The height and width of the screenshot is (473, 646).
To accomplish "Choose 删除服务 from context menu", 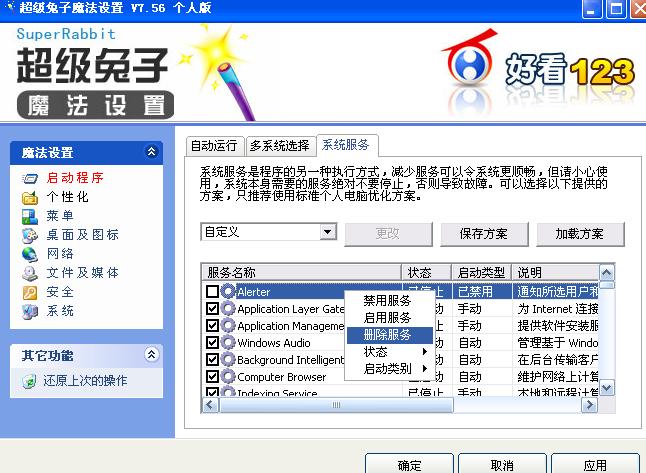I will click(390, 335).
